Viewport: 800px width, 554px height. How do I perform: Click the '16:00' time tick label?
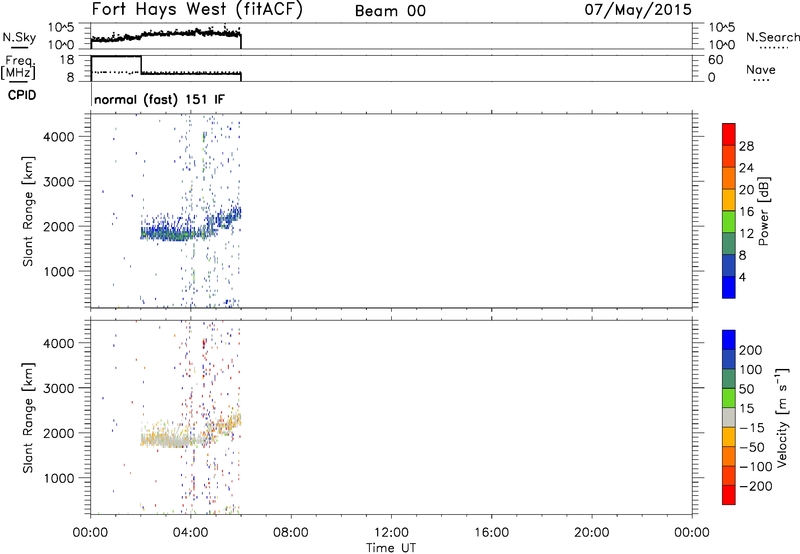[x=491, y=533]
